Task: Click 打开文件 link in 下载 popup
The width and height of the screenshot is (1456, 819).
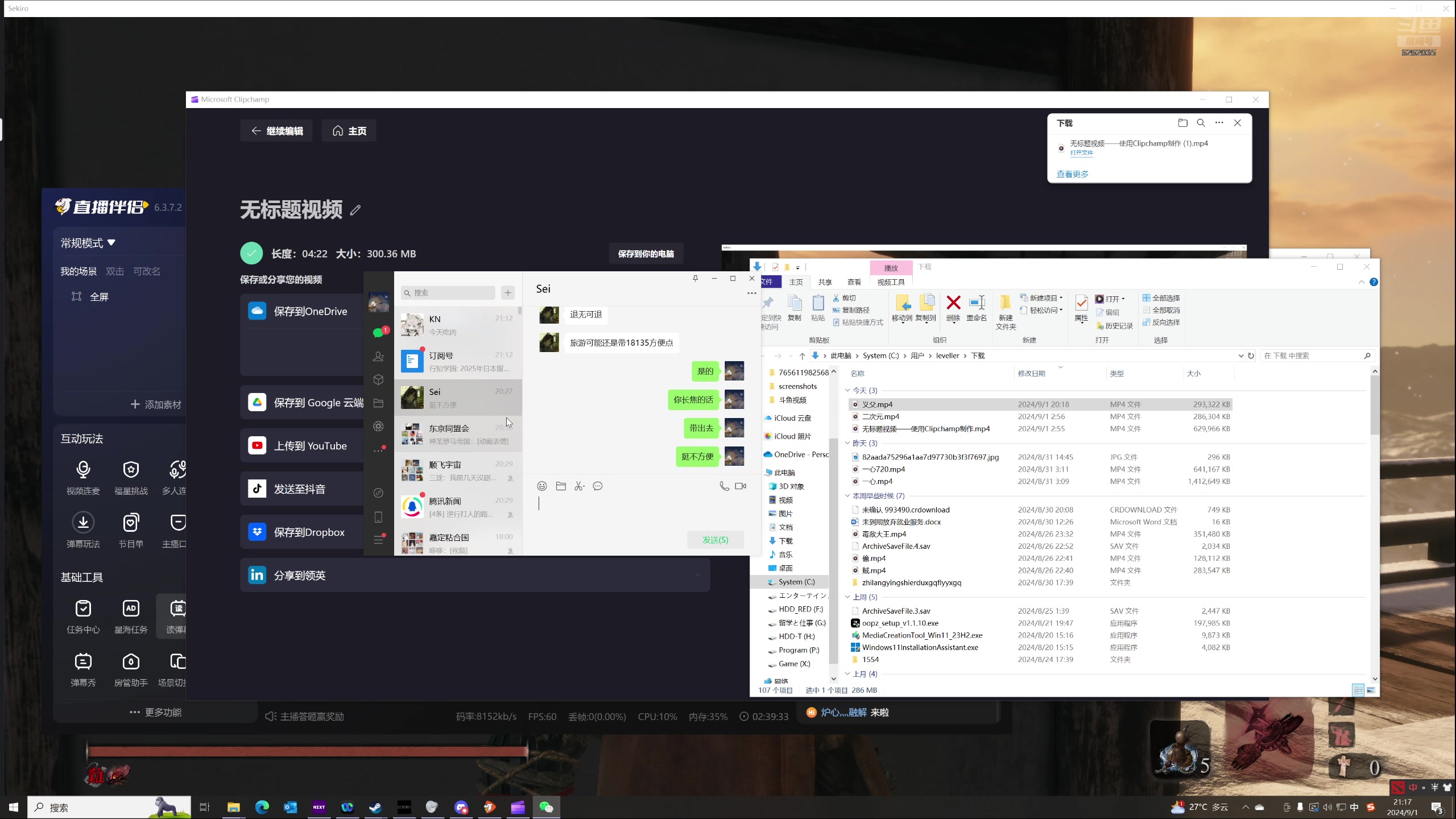Action: [x=1081, y=153]
